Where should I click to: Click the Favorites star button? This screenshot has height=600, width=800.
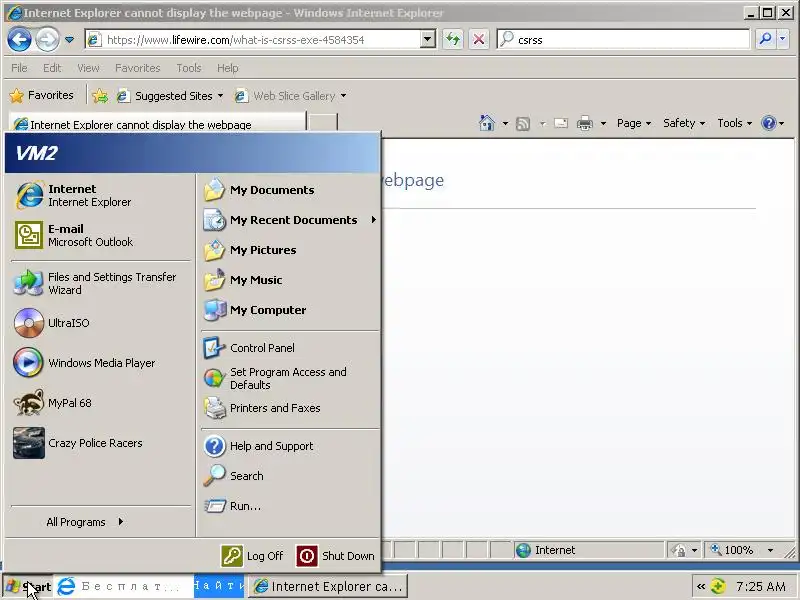(42, 95)
